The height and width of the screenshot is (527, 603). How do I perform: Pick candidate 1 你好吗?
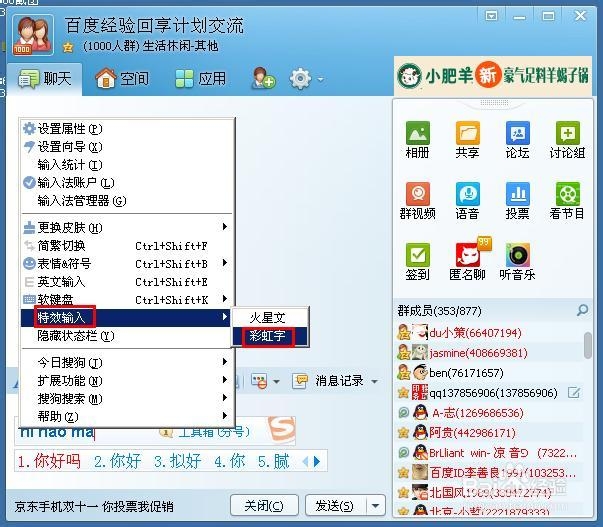click(x=49, y=461)
